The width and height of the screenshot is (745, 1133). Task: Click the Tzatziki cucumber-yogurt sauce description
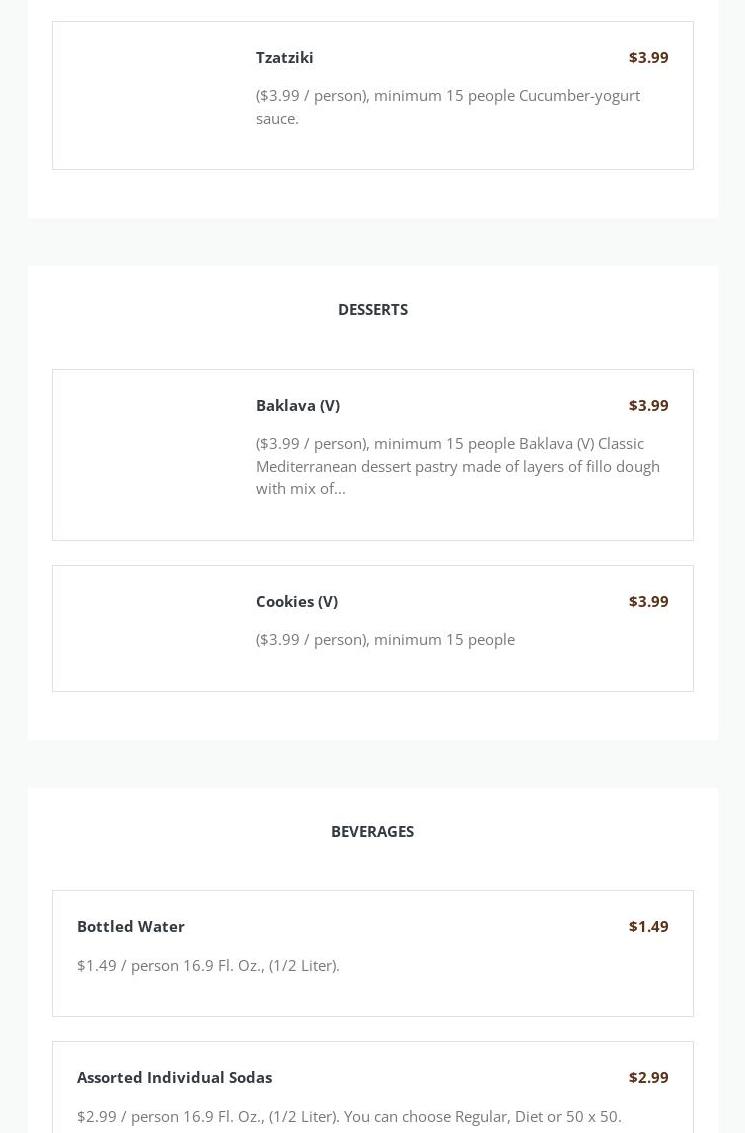point(447,106)
